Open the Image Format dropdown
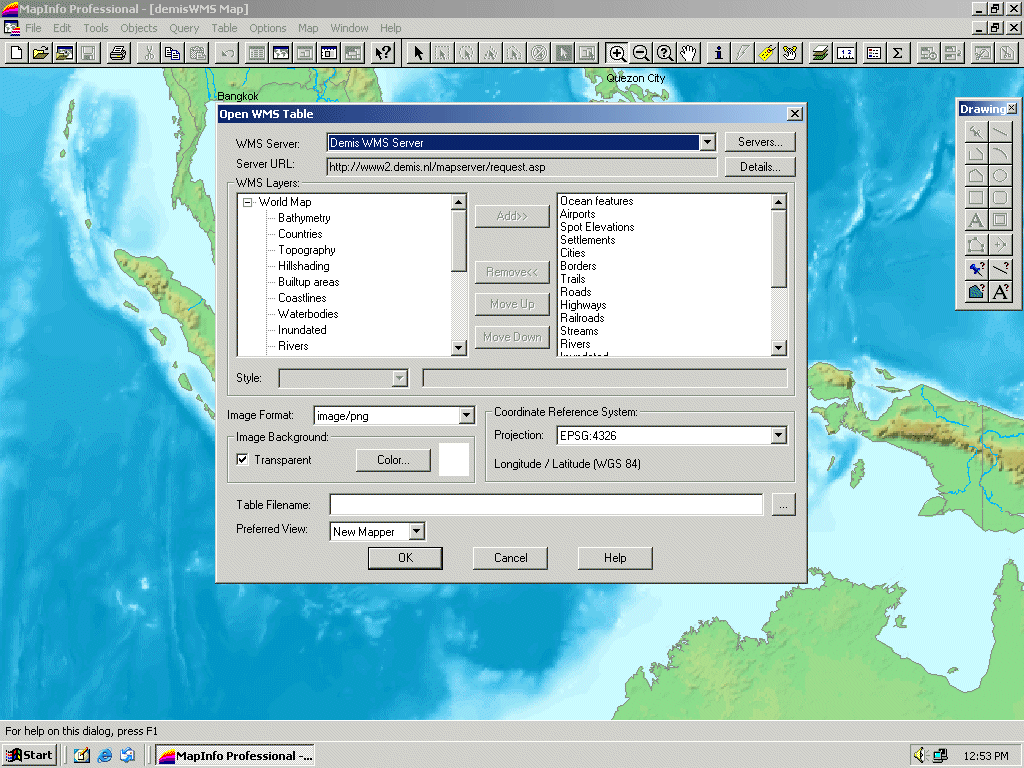1024x768 pixels. pos(466,415)
